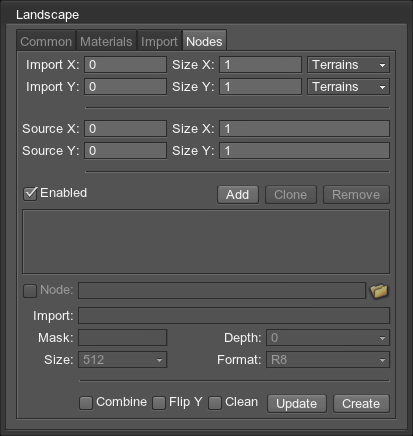Open the Node folder browse icon
Viewport: 413px width, 436px height.
(x=379, y=291)
